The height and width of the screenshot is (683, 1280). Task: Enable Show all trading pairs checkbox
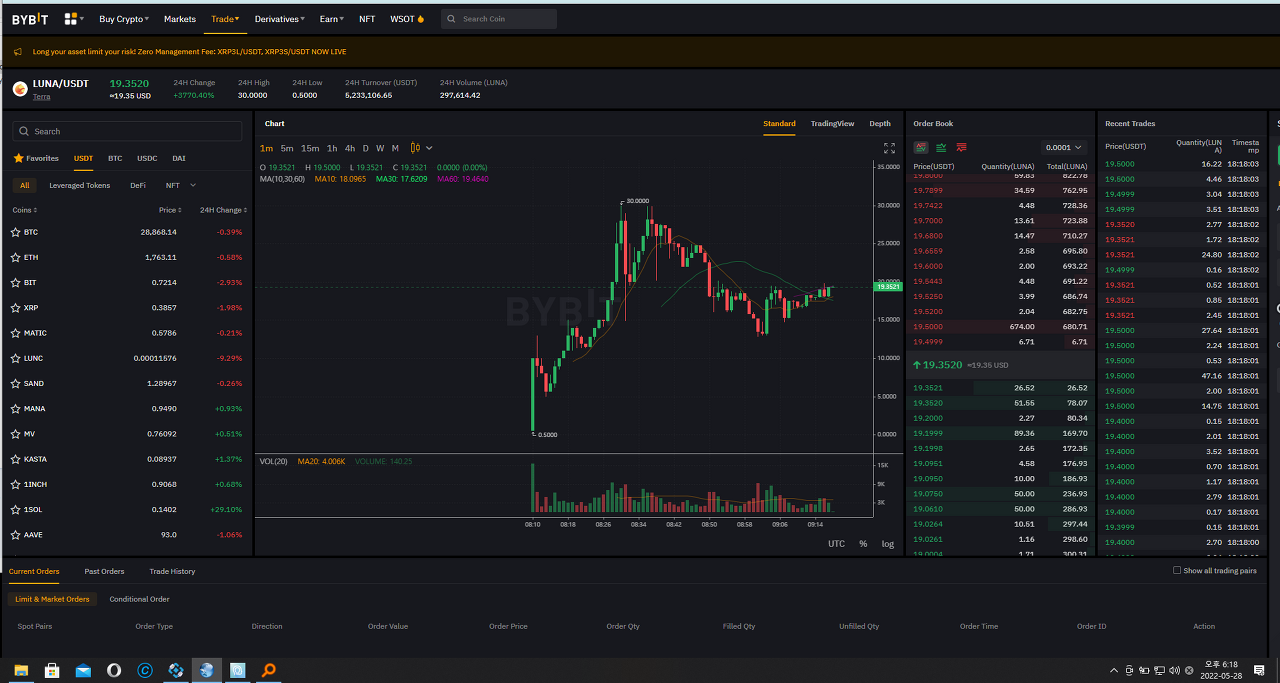[1177, 571]
